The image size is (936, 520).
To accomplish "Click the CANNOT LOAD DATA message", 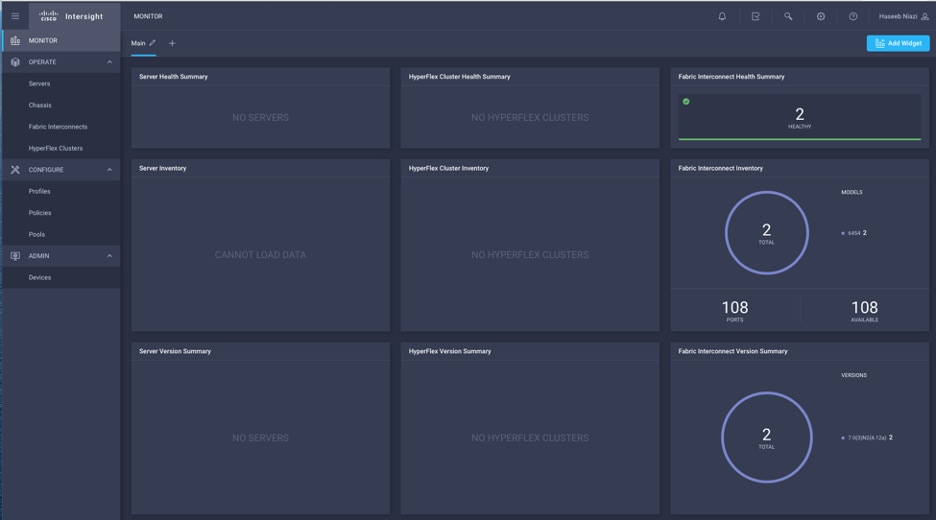I will [x=260, y=255].
